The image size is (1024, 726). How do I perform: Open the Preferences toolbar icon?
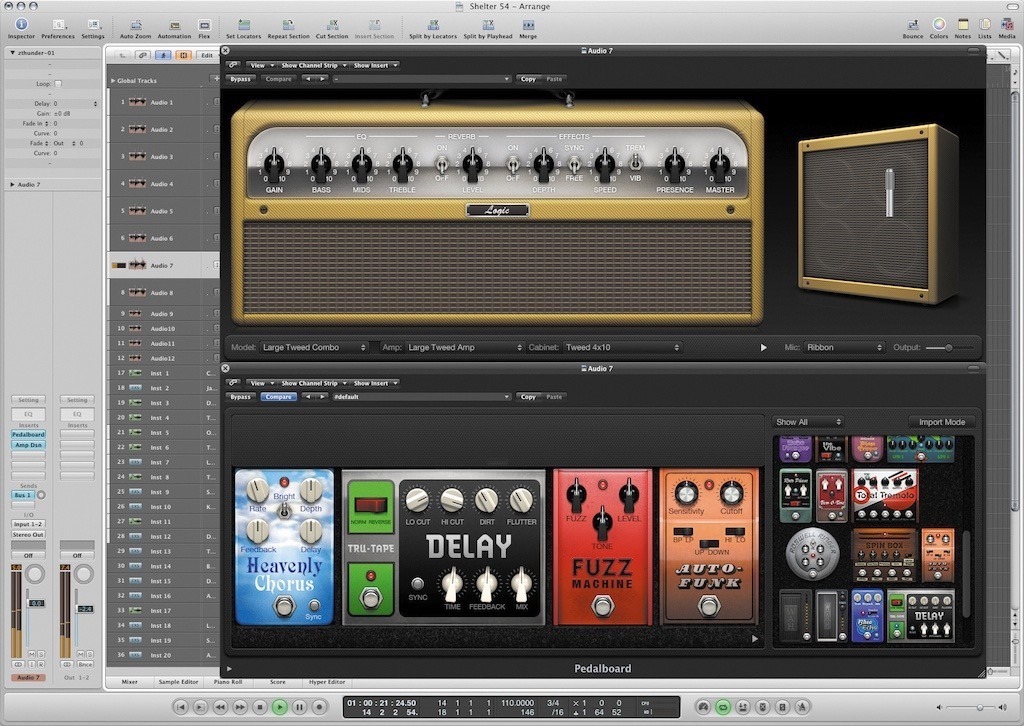[58, 25]
